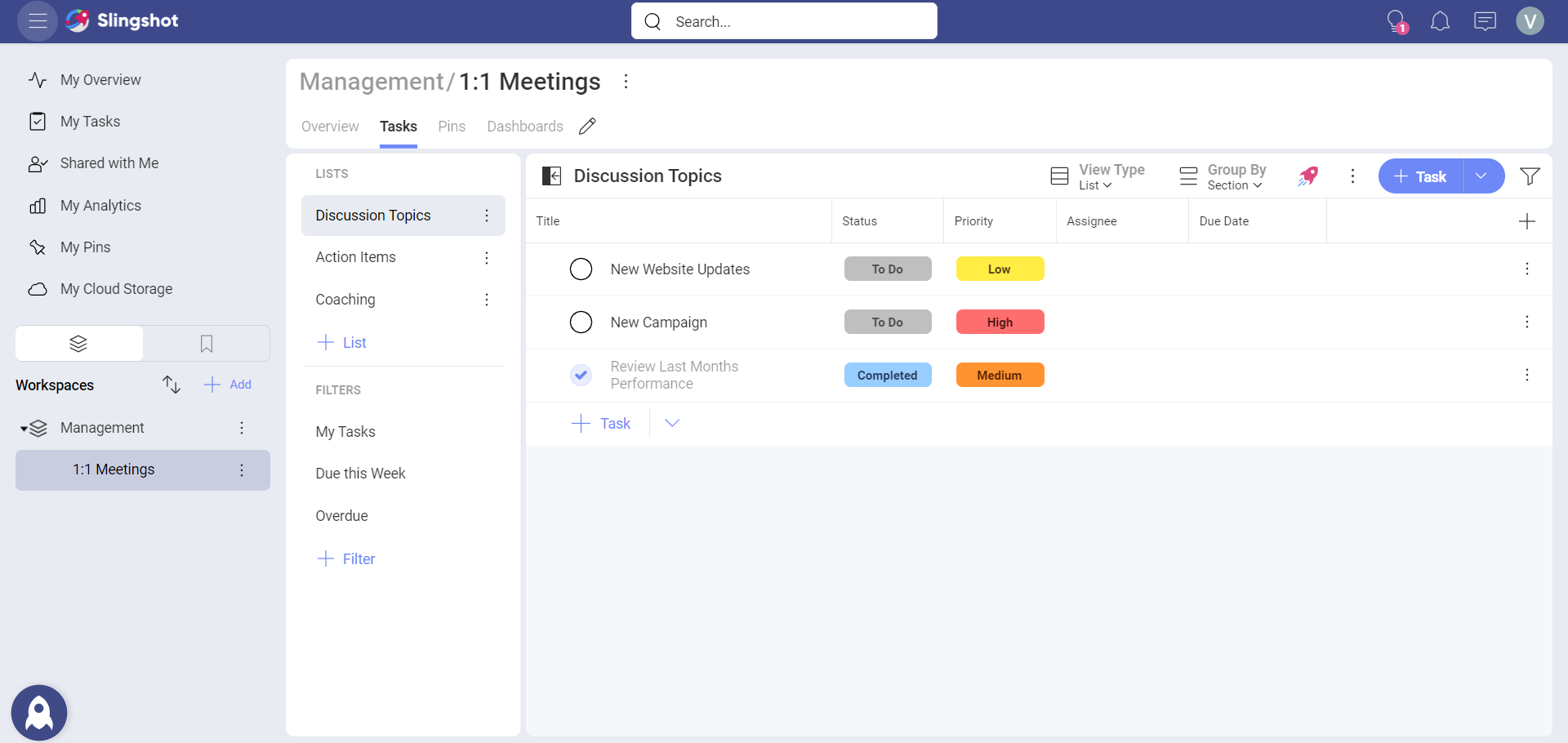Viewport: 1568px width, 743px height.
Task: Add a workspace with the Add link
Action: point(228,385)
